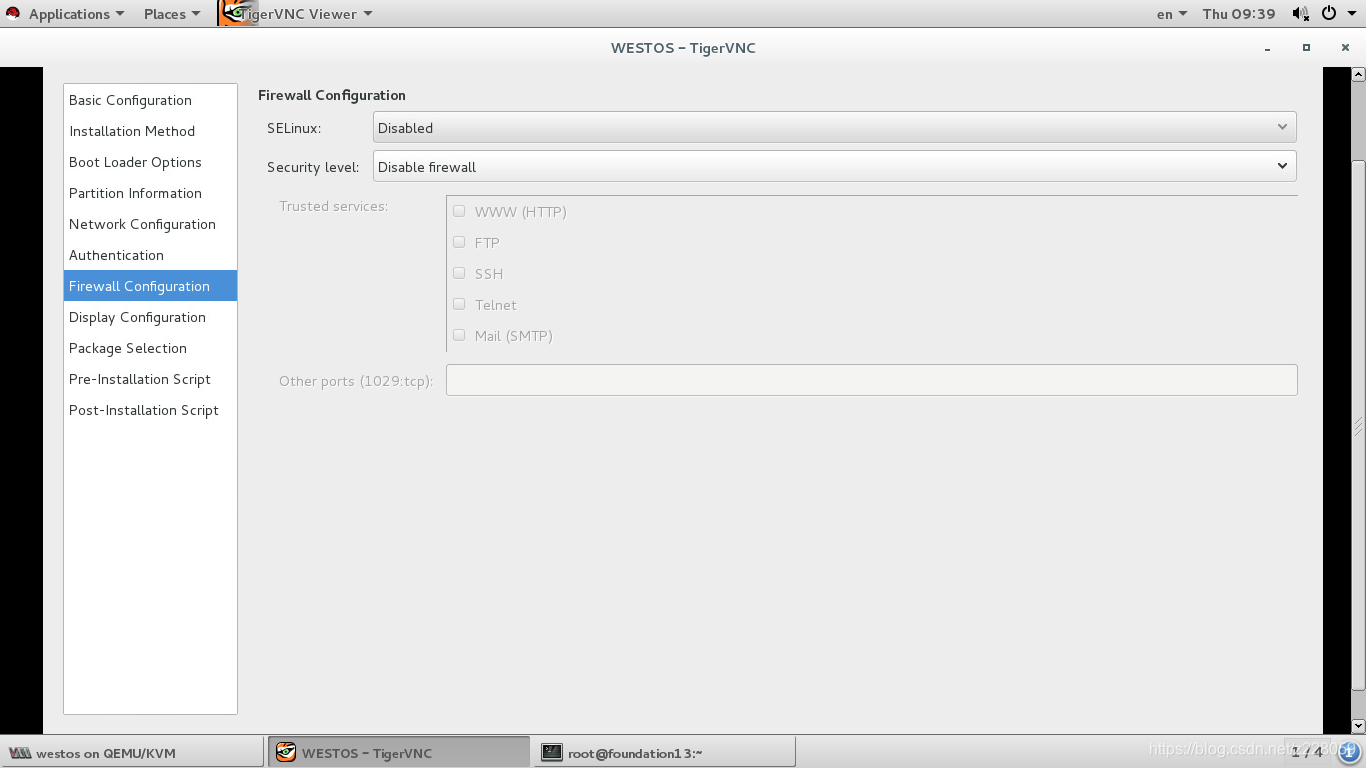Viewport: 1366px width, 768px height.
Task: Click the Red Hat logo icon
Action: click(13, 13)
